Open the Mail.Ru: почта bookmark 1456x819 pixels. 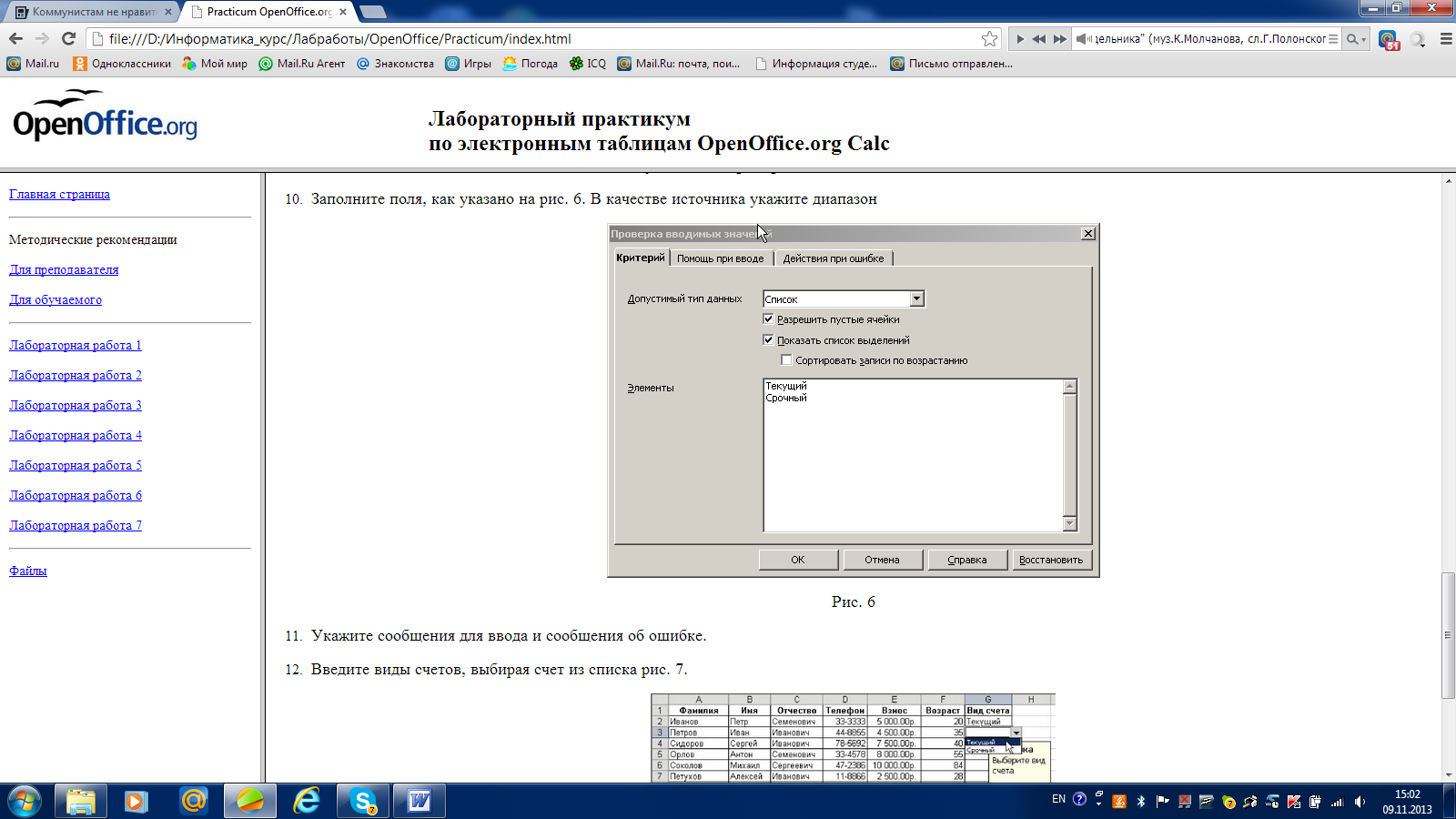pos(679,64)
